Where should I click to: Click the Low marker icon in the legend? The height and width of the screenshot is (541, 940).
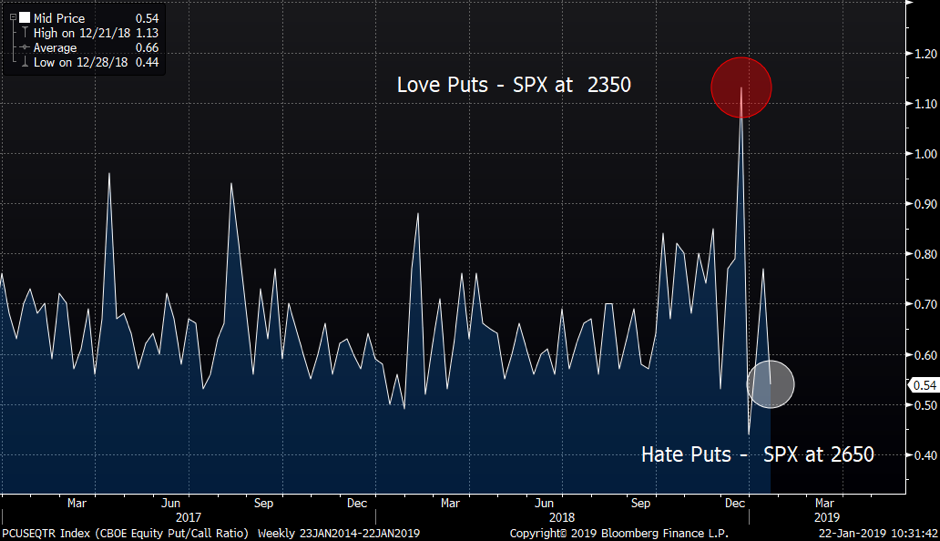[25, 62]
